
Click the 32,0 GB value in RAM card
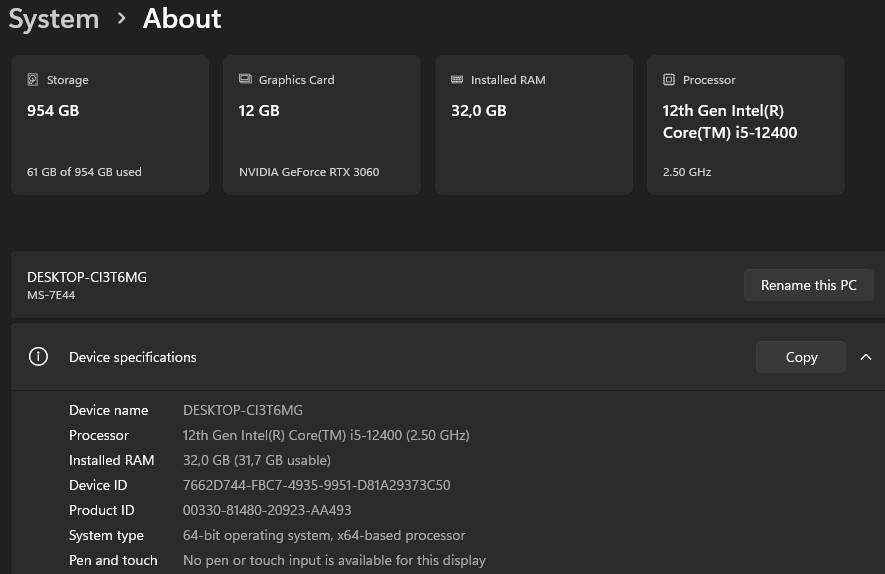(479, 111)
